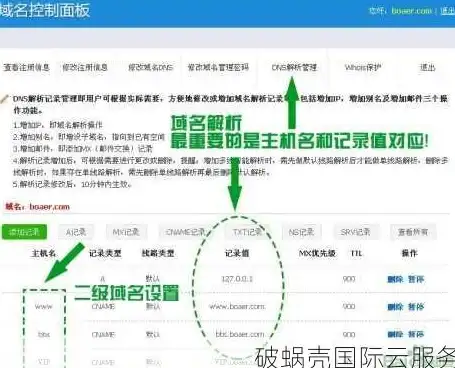455x368 pixels.
Task: Click the red 域名: boaer.com label
Action: point(37,207)
